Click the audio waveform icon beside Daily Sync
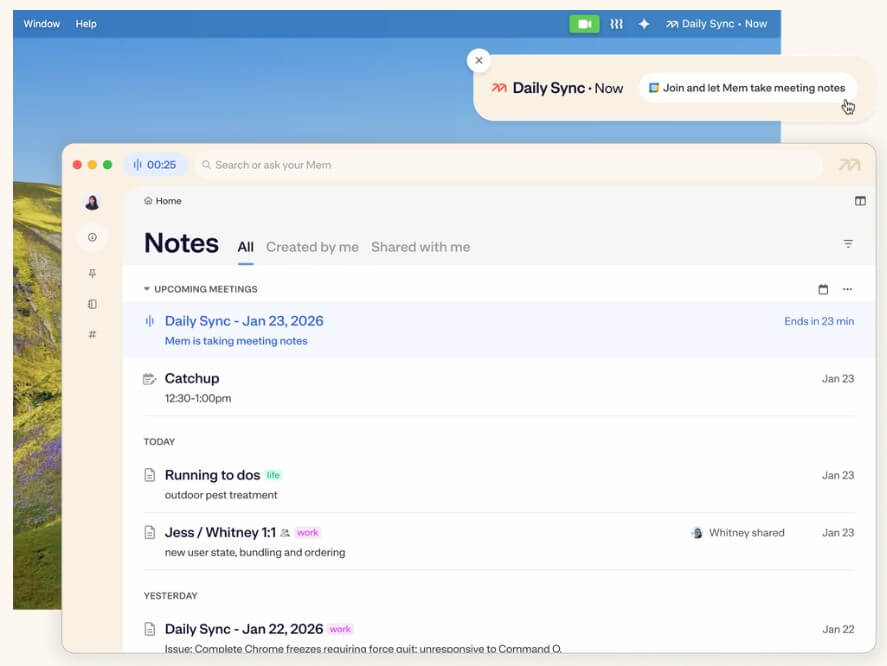Image resolution: width=887 pixels, height=666 pixels. (149, 321)
